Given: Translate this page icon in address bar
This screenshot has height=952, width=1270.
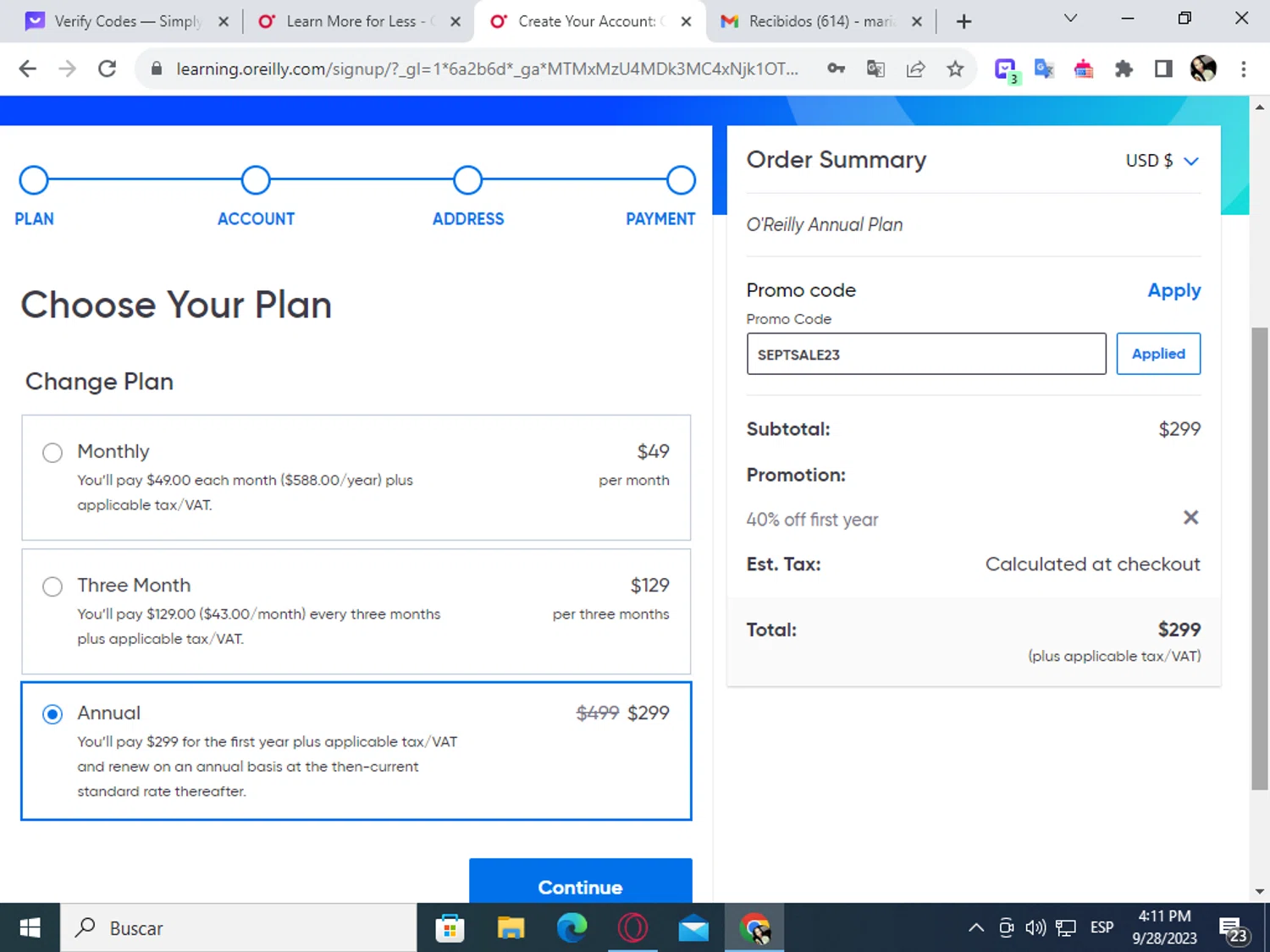Looking at the screenshot, I should tap(876, 69).
